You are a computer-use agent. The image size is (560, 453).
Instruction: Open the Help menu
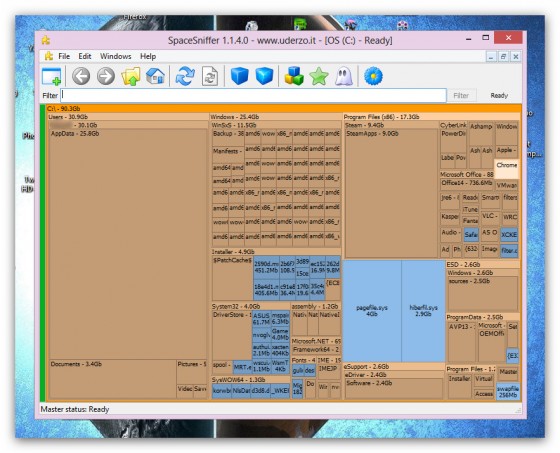(x=148, y=56)
